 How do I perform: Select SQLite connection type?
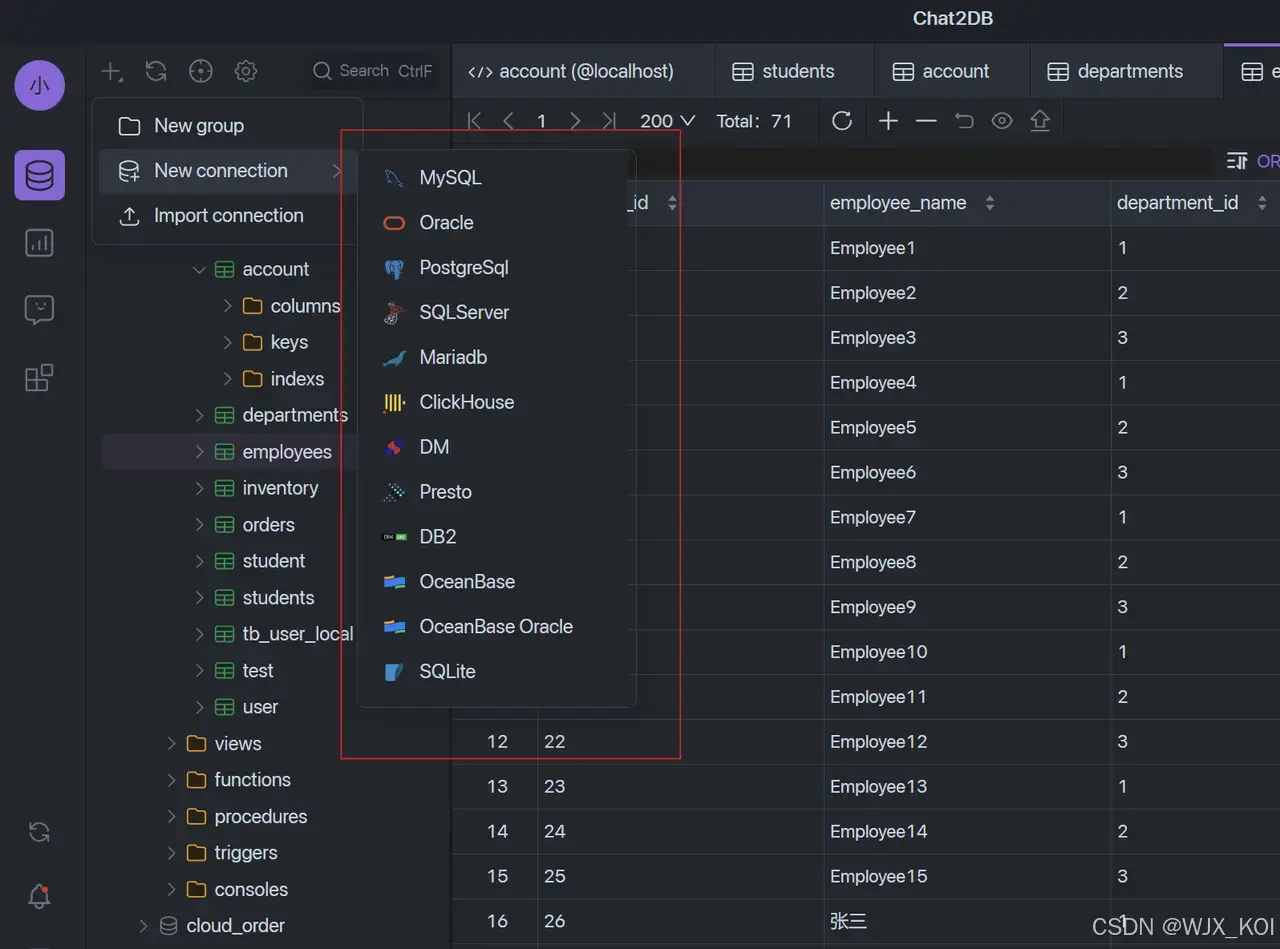(x=497, y=672)
